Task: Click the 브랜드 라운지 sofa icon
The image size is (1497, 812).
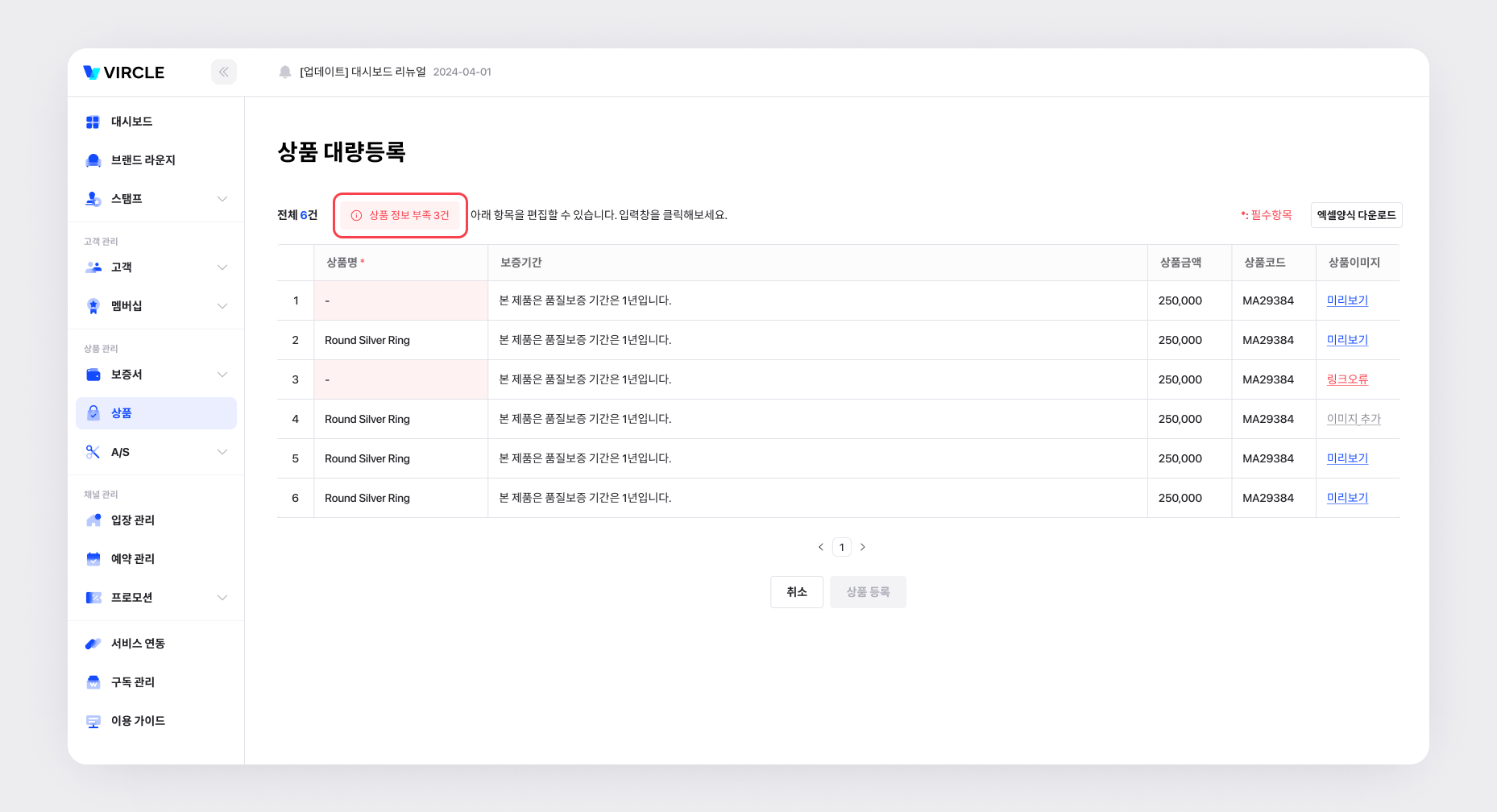Action: click(x=93, y=160)
